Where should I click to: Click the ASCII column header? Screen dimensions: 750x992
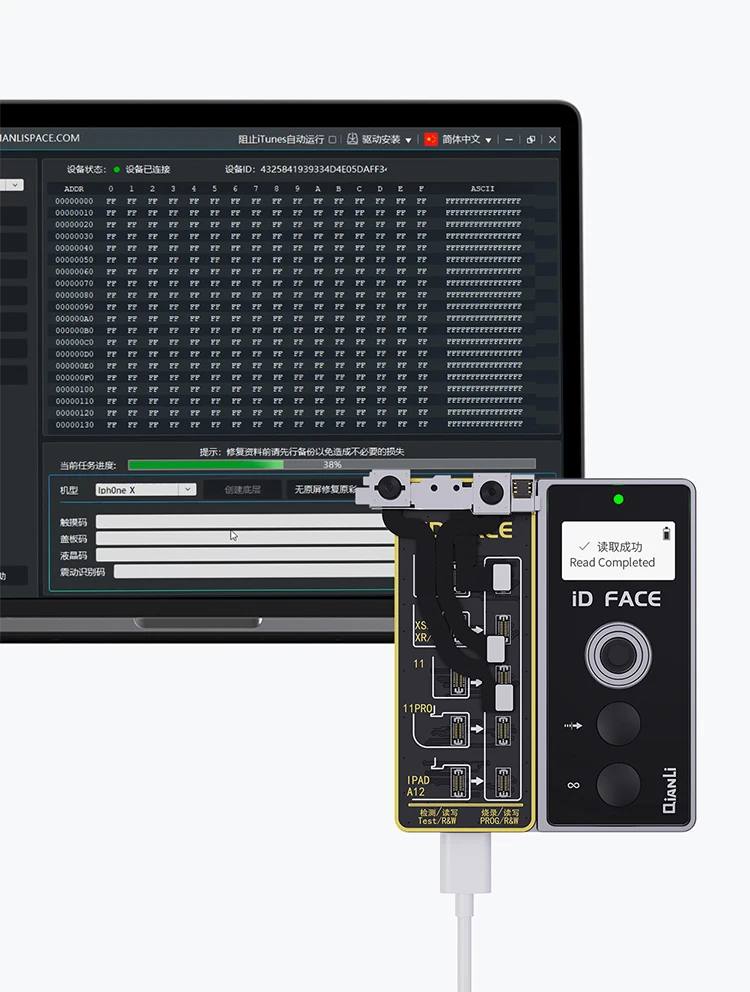[482, 189]
